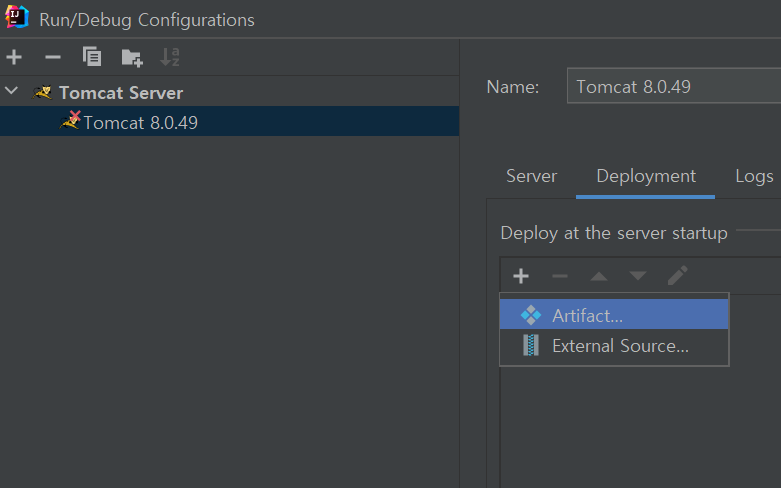Screen dimensions: 781x488
Task: Click the IntelliJ IDEA logo in the title bar
Action: (16, 16)
